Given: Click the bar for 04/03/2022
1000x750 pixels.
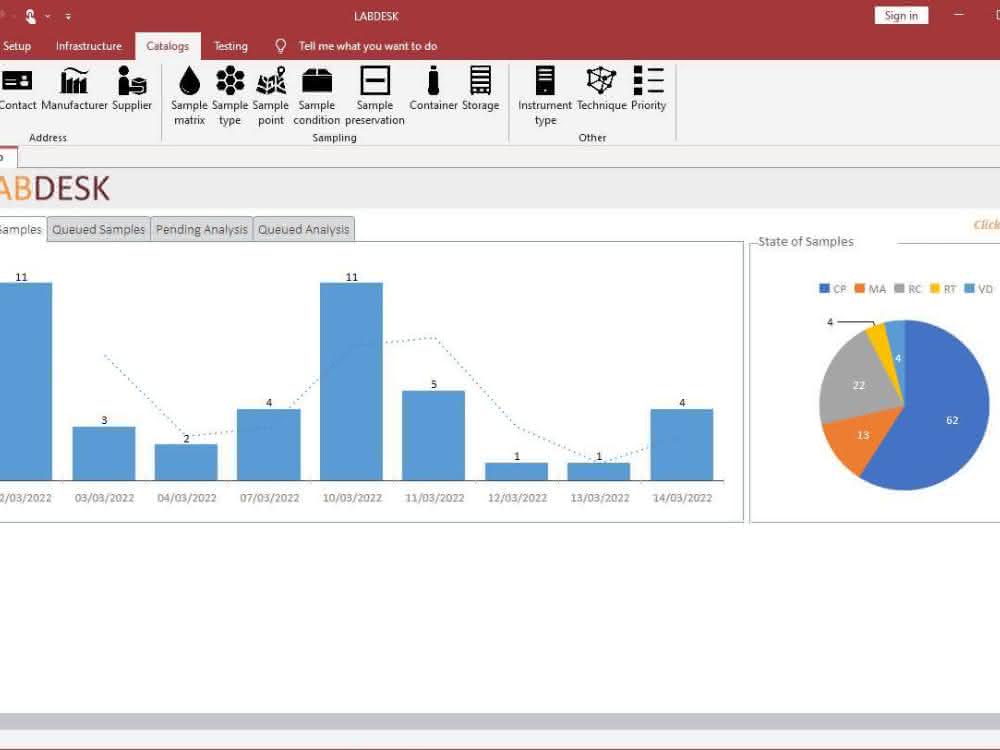Looking at the screenshot, I should tap(186, 462).
